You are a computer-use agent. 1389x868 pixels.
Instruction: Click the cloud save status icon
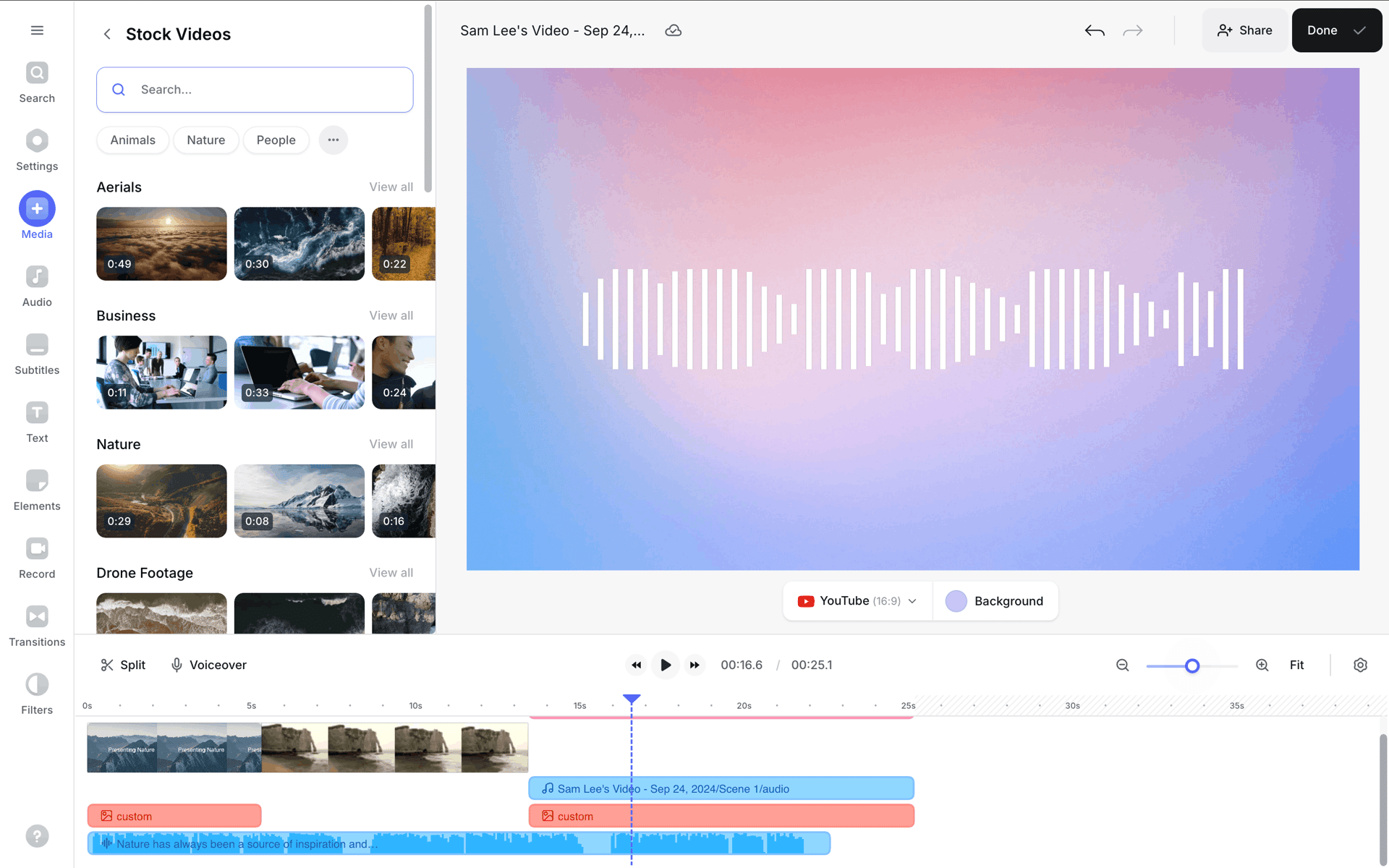click(673, 30)
